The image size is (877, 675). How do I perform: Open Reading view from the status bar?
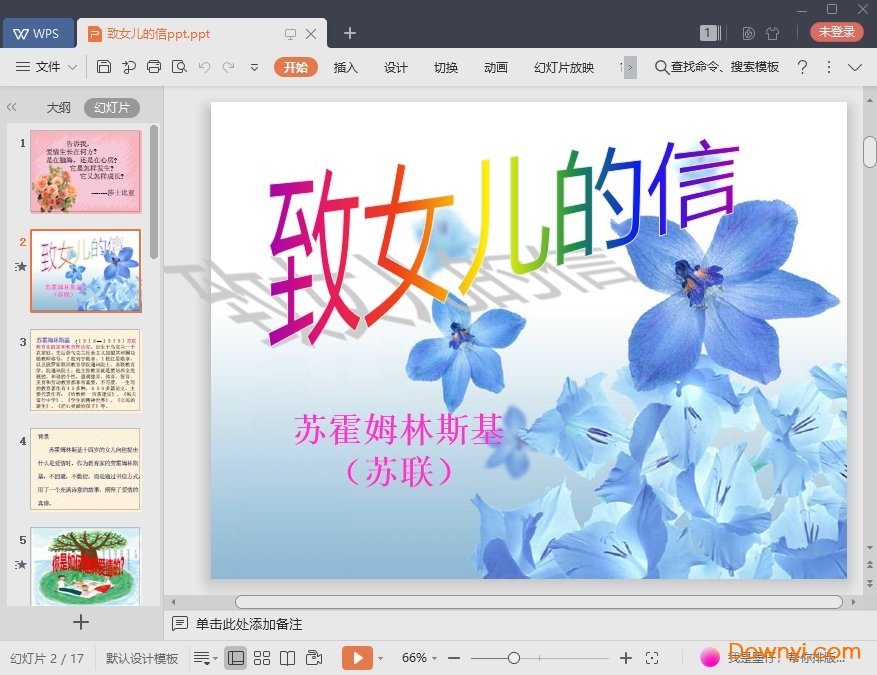pyautogui.click(x=288, y=657)
